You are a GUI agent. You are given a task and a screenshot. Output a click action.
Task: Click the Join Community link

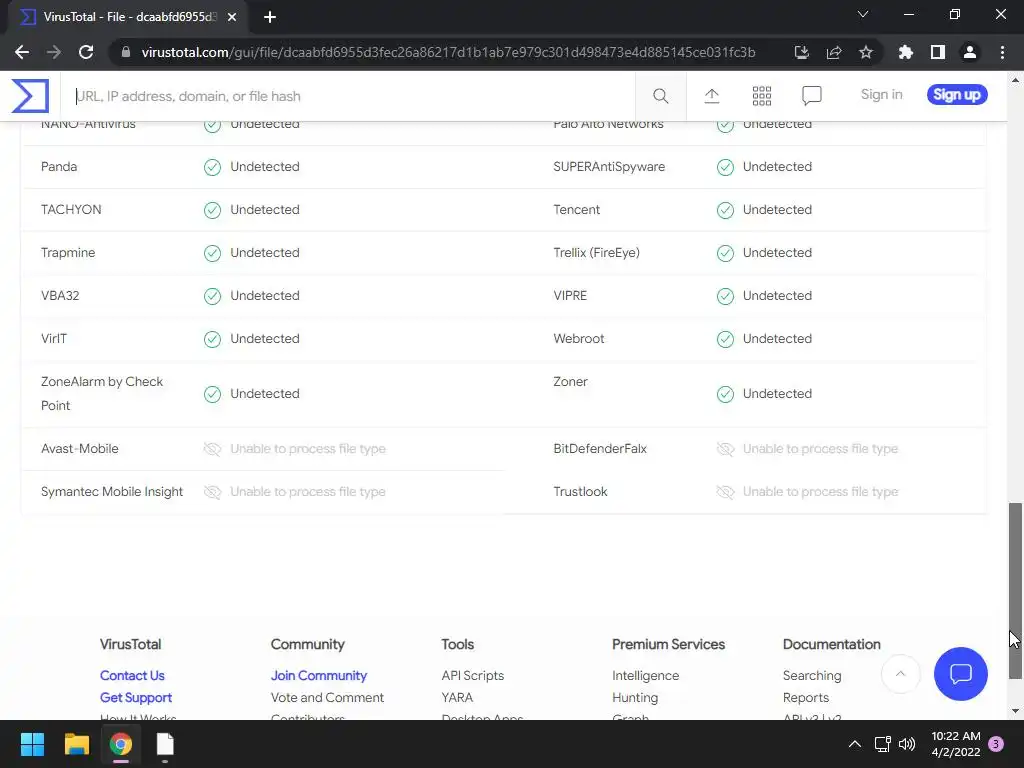(319, 675)
